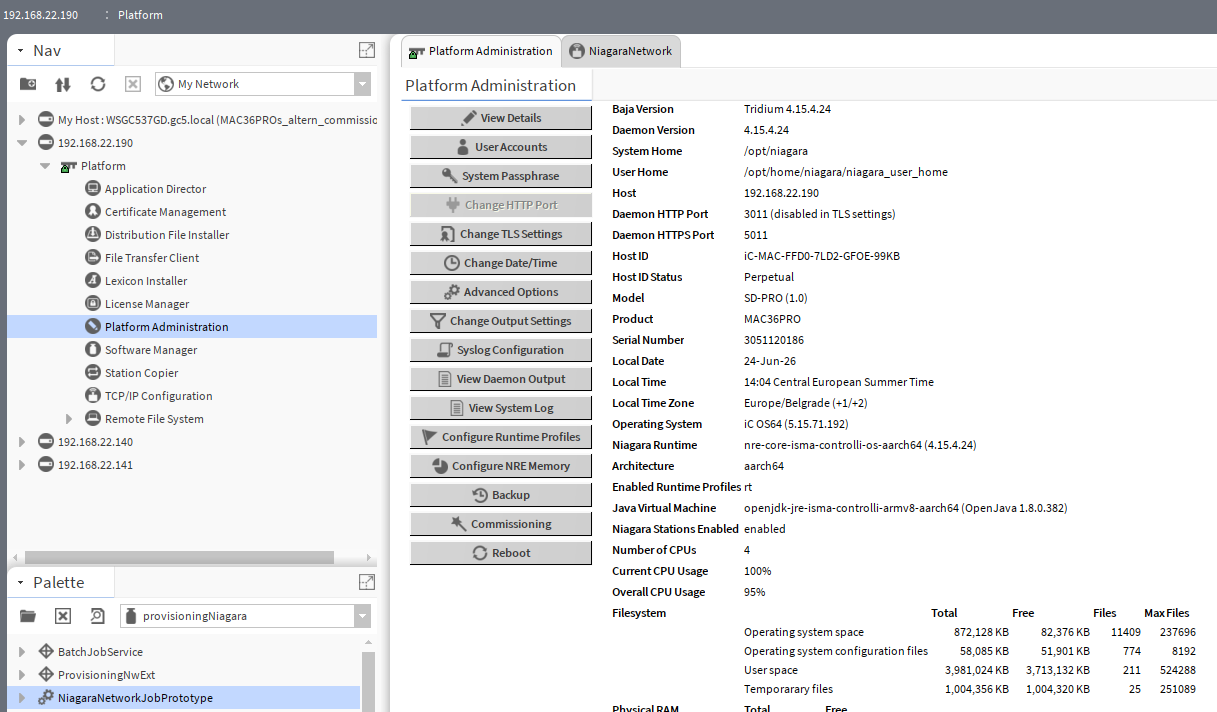Click the BatchJobService palette icon
Viewport: 1217px width, 712px height.
tap(46, 652)
